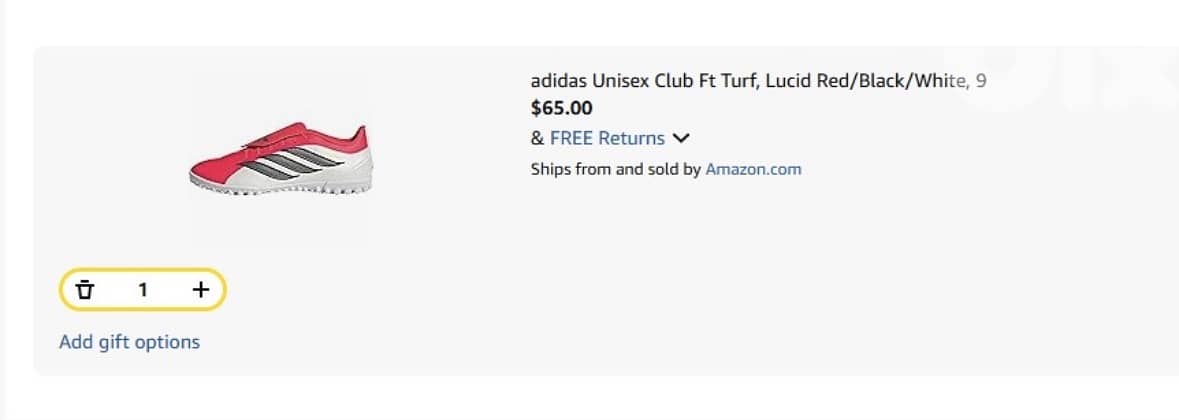Viewport: 1179px width, 420px height.
Task: Remove the adidas shoe from the cart
Action: click(x=86, y=290)
